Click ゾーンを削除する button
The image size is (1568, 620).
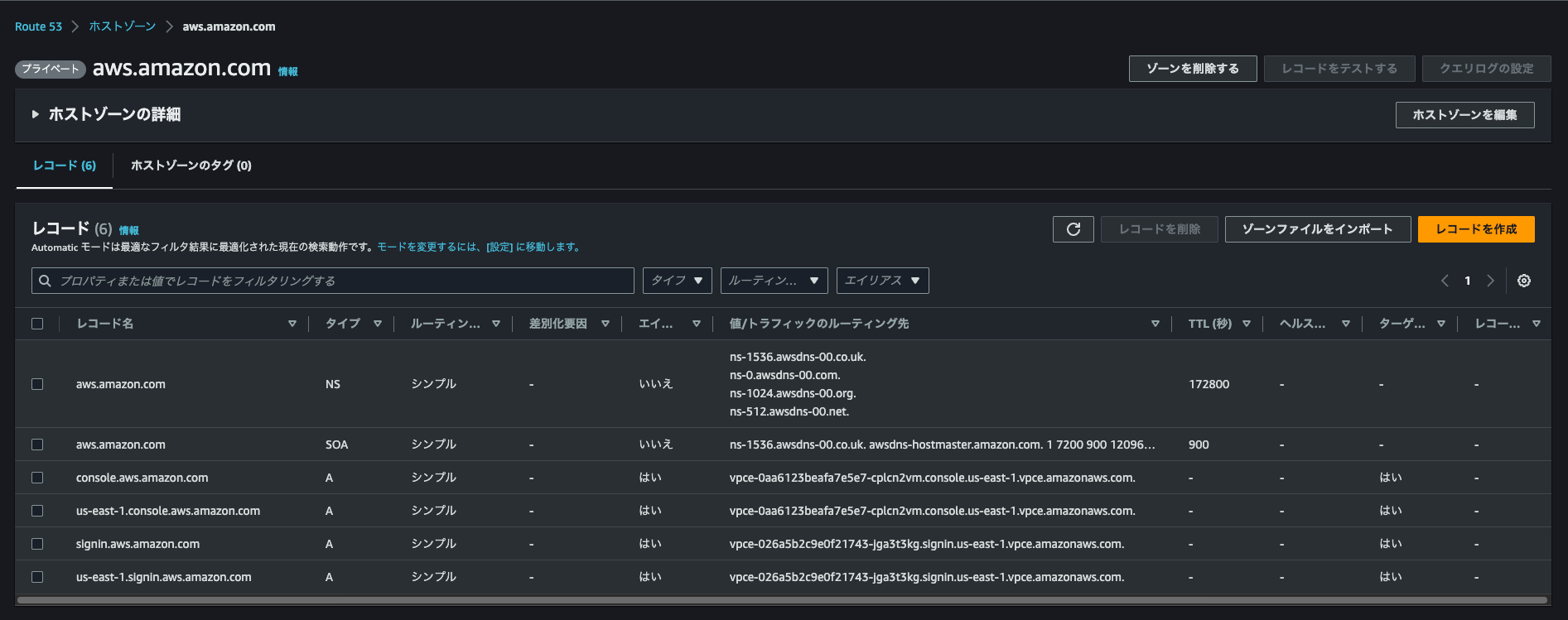pyautogui.click(x=1193, y=69)
